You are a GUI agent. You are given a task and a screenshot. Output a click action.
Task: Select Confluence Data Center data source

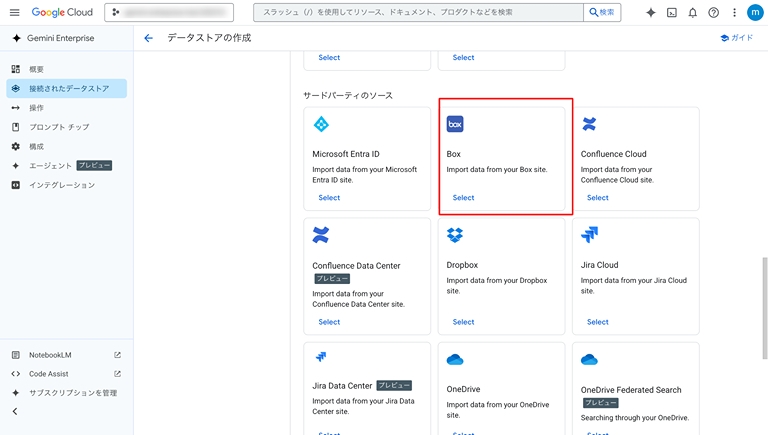329,322
